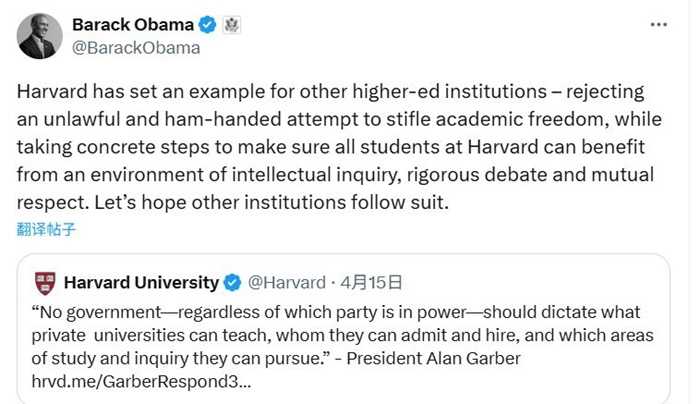
Task: Click the @Harvard handle
Action: point(286,282)
